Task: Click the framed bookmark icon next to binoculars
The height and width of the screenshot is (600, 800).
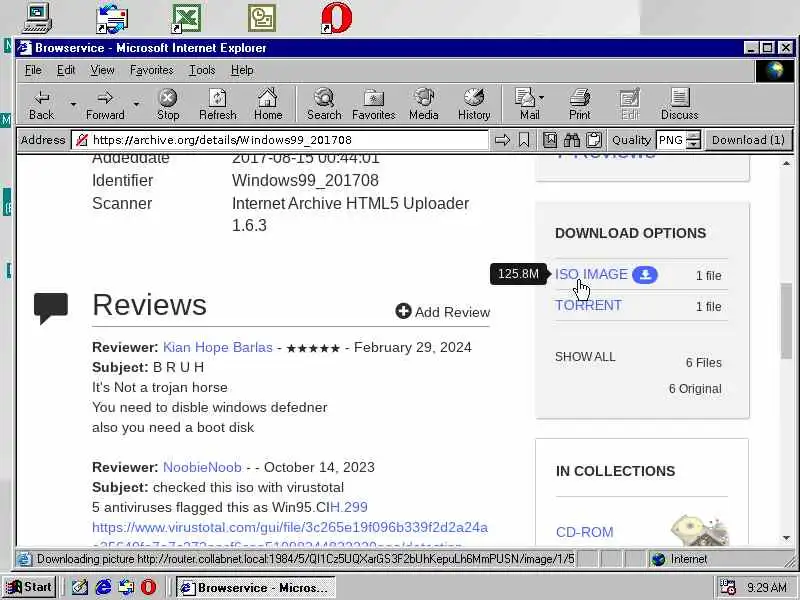Action: pos(550,140)
